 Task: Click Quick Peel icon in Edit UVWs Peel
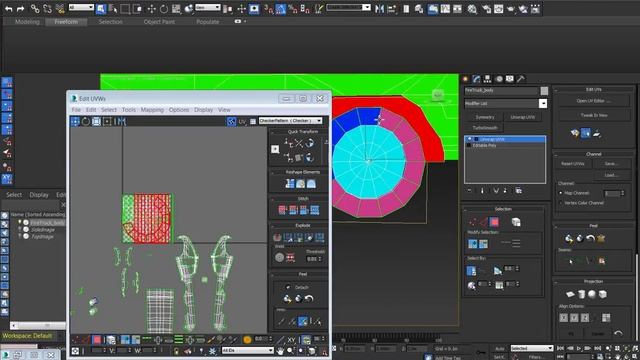point(287,299)
